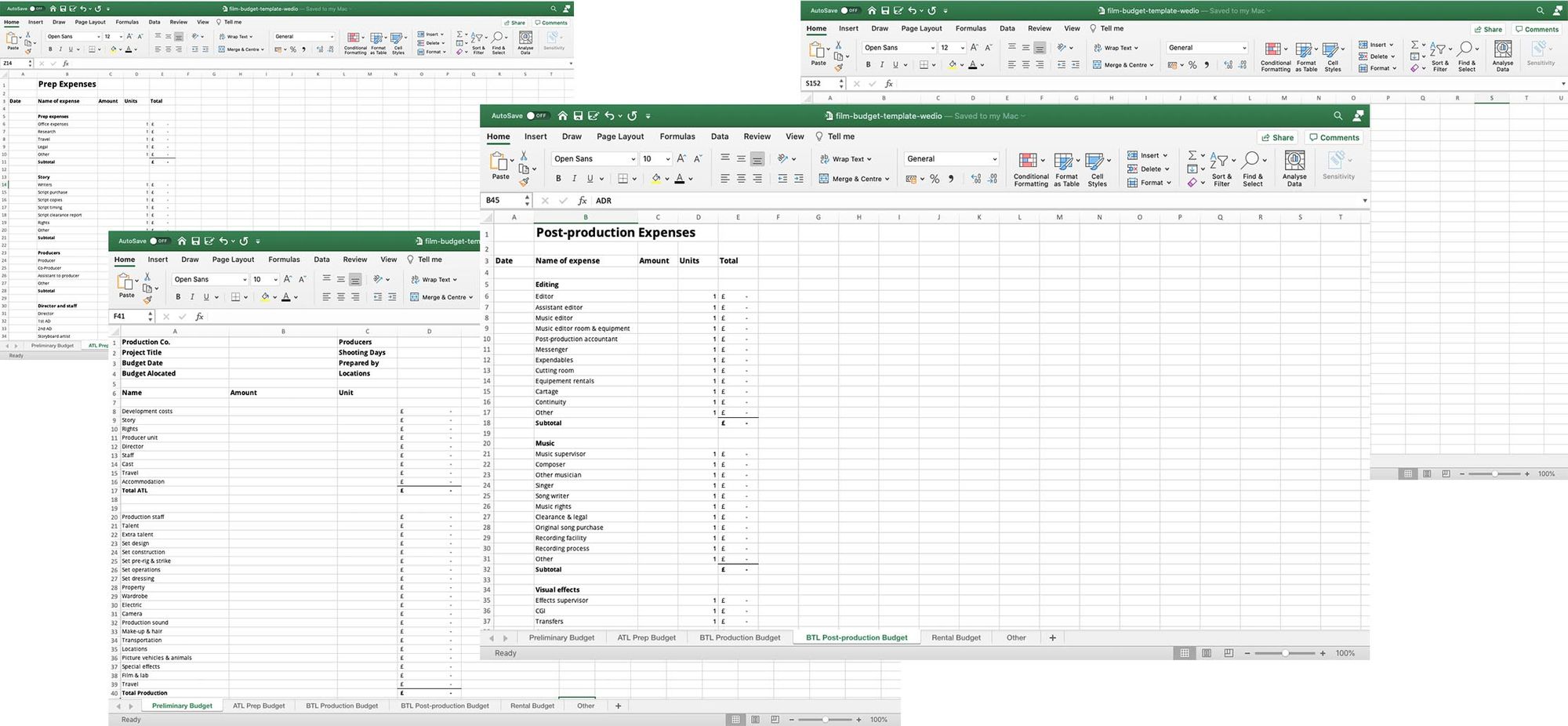Click Save icon in Post-production window title bar
This screenshot has width=1568, height=726.
point(578,116)
